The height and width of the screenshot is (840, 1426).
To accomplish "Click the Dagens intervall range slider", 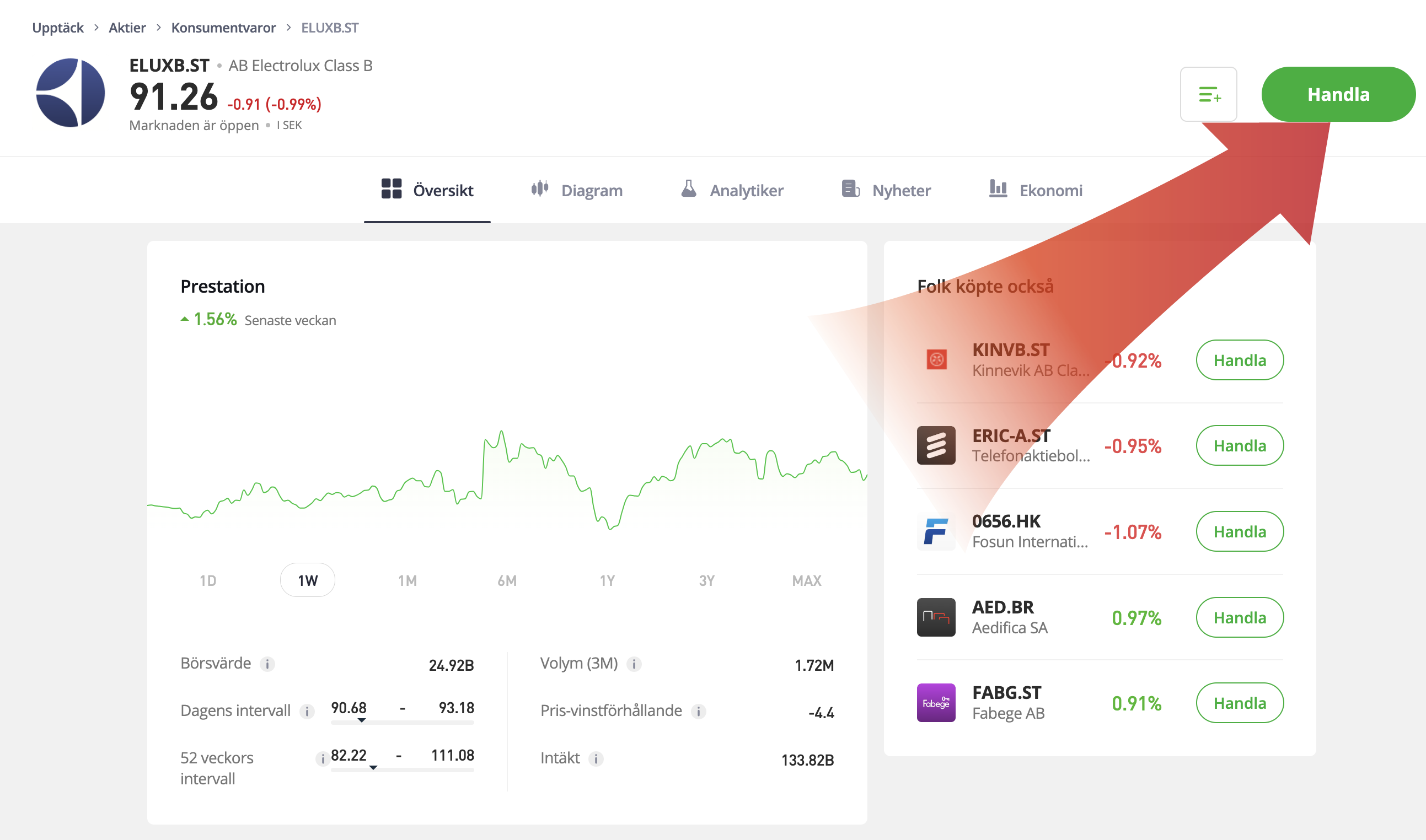I will click(402, 722).
